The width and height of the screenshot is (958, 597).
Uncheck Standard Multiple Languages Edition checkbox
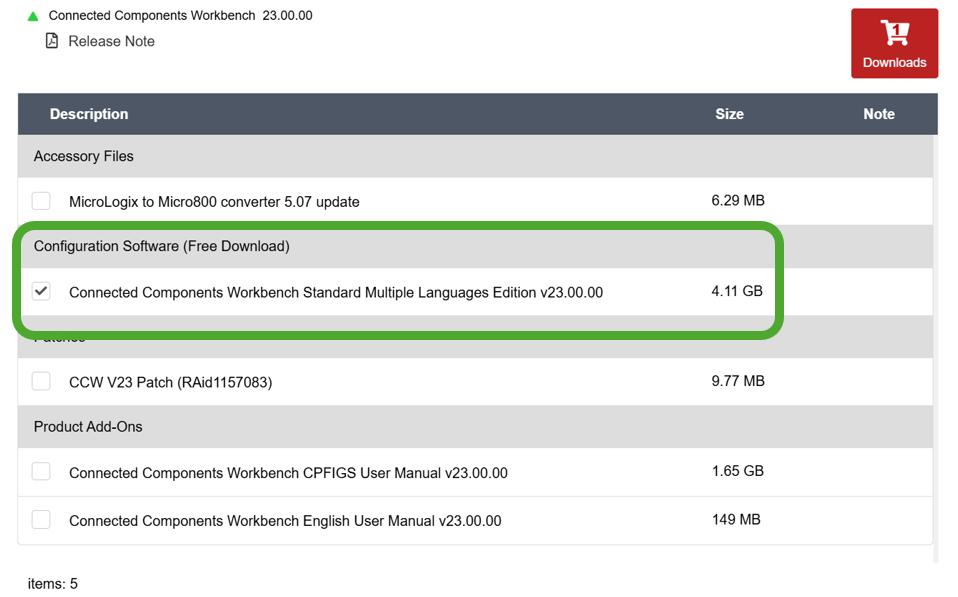click(x=41, y=292)
